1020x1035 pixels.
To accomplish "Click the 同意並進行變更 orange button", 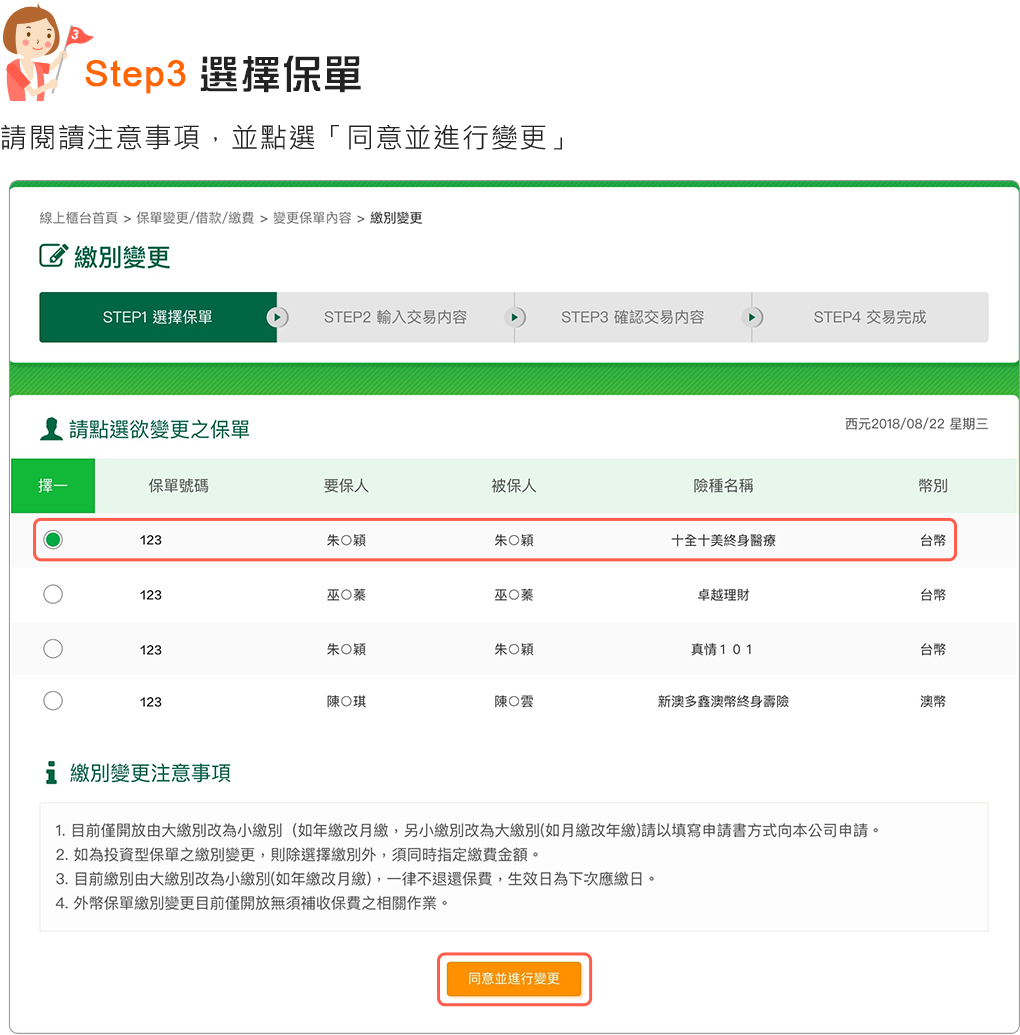I will pyautogui.click(x=514, y=978).
